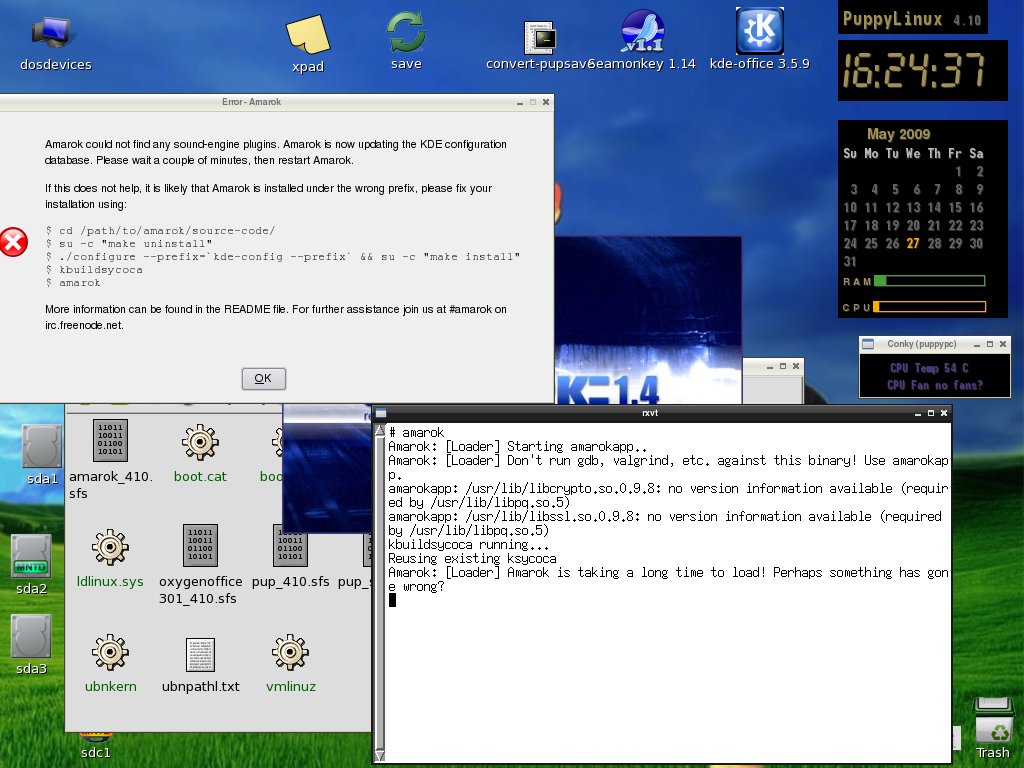
Task: Select the ubnpathl.txt text file icon
Action: click(x=200, y=654)
